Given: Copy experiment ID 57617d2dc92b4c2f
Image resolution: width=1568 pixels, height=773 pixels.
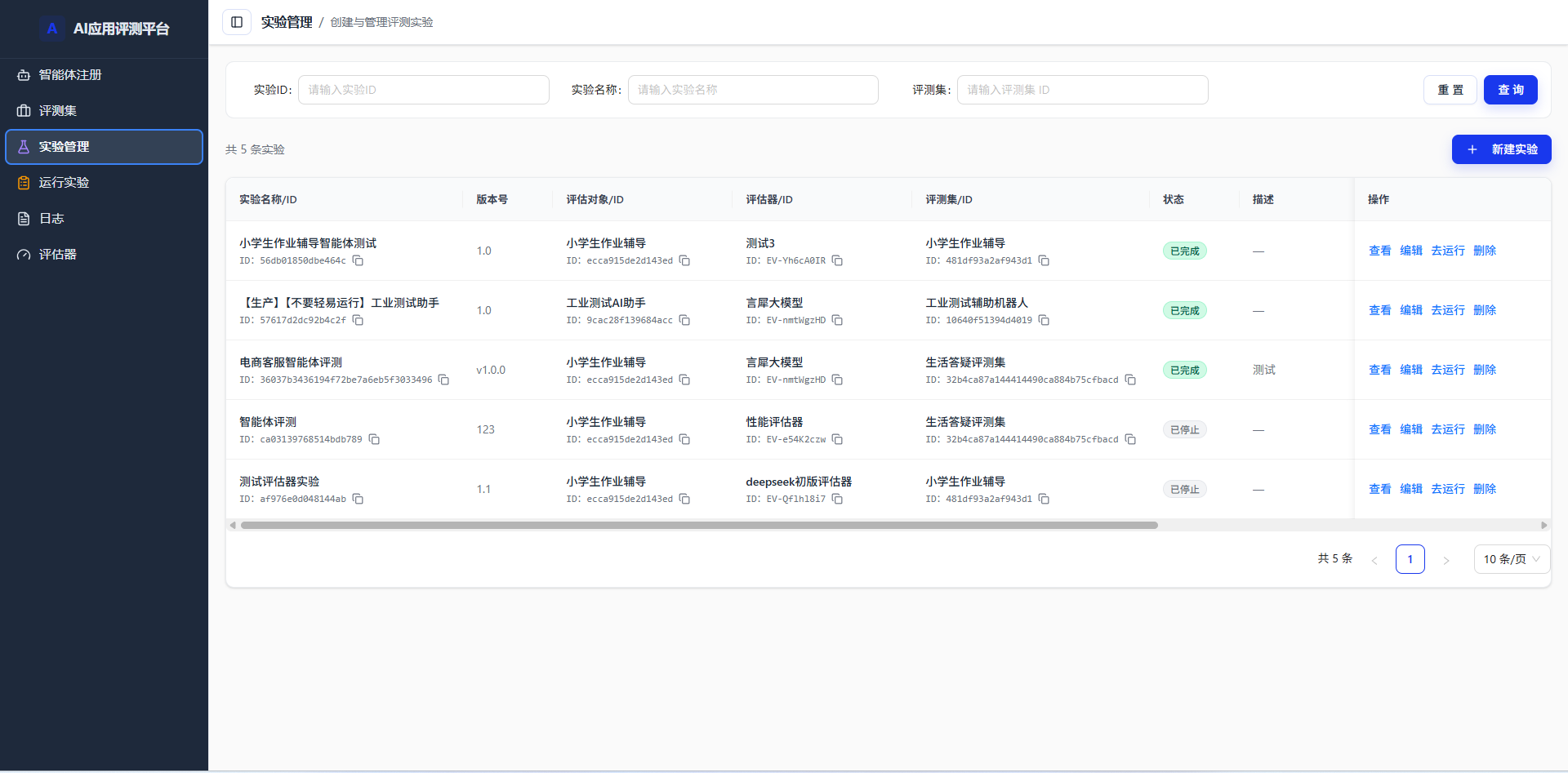Looking at the screenshot, I should coord(358,320).
